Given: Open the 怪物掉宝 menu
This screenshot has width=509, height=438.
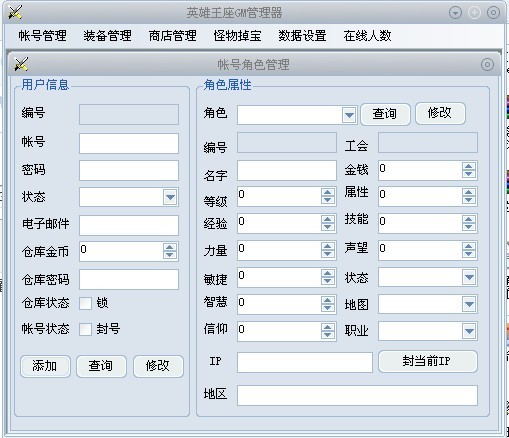Looking at the screenshot, I should (x=237, y=36).
